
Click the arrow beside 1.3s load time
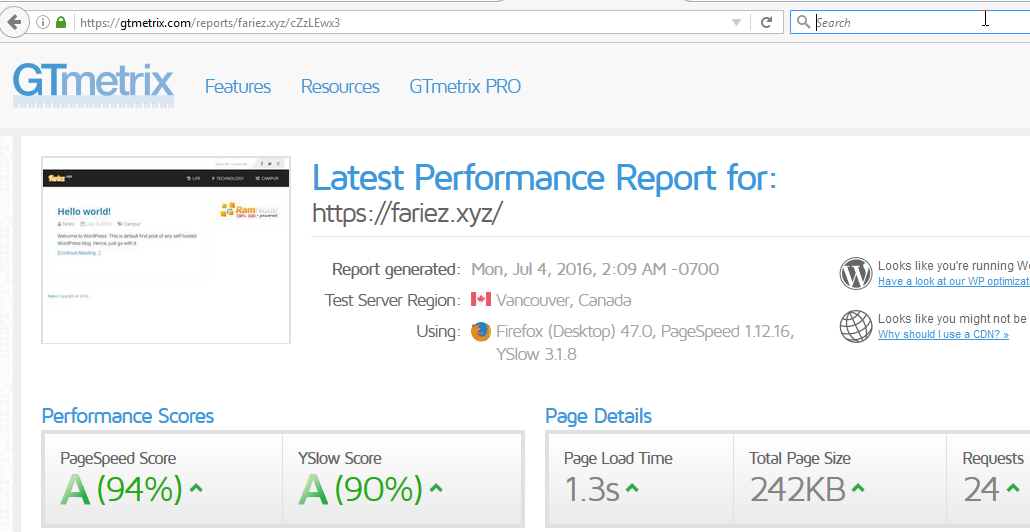(x=631, y=488)
